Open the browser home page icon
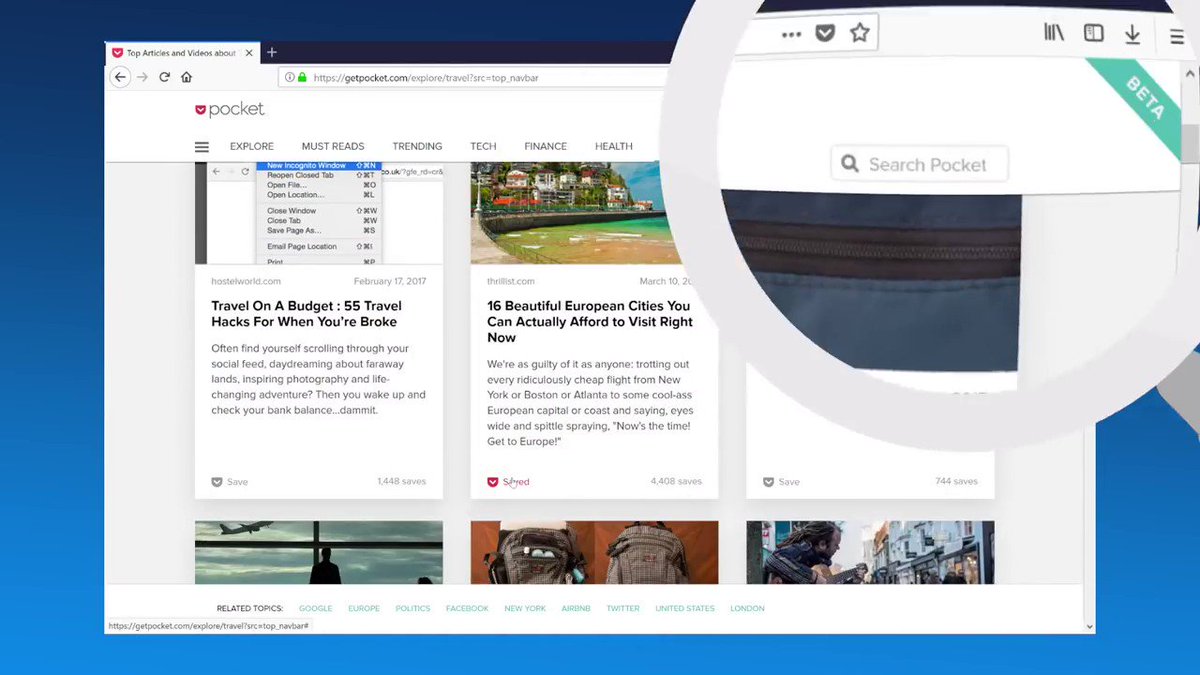 click(x=186, y=77)
